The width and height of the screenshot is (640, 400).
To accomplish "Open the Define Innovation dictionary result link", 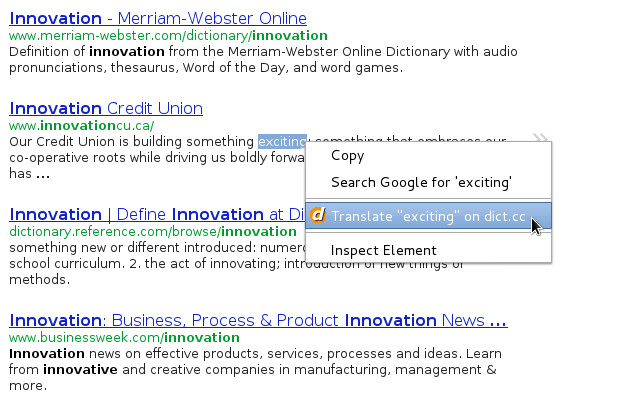I will 157,214.
